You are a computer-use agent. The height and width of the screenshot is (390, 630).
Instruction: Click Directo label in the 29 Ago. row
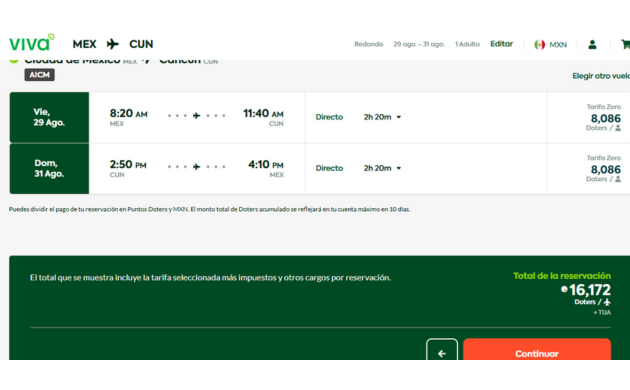click(x=329, y=117)
